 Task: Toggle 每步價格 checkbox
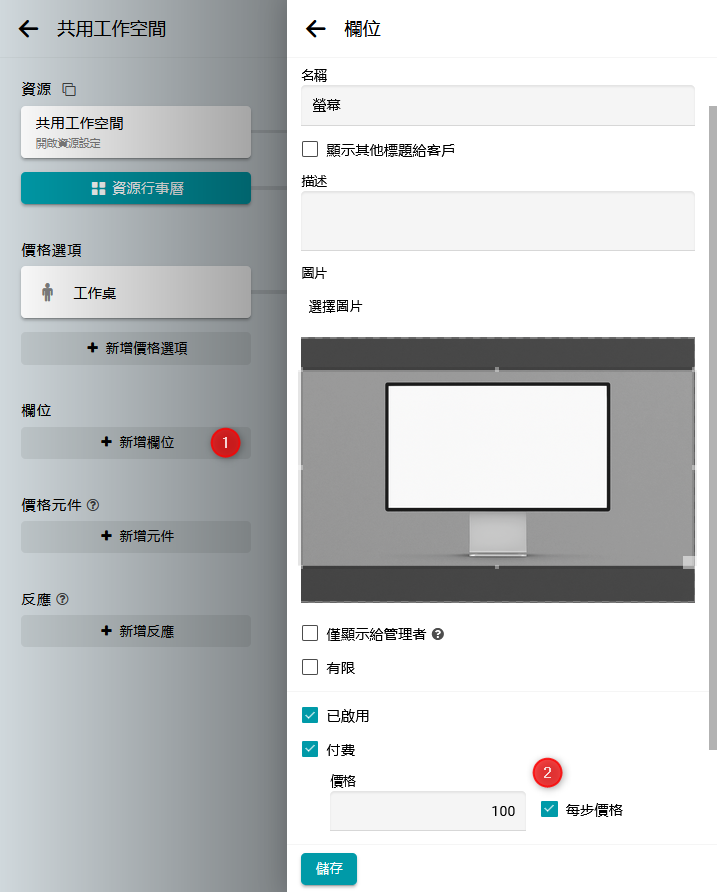[549, 810]
